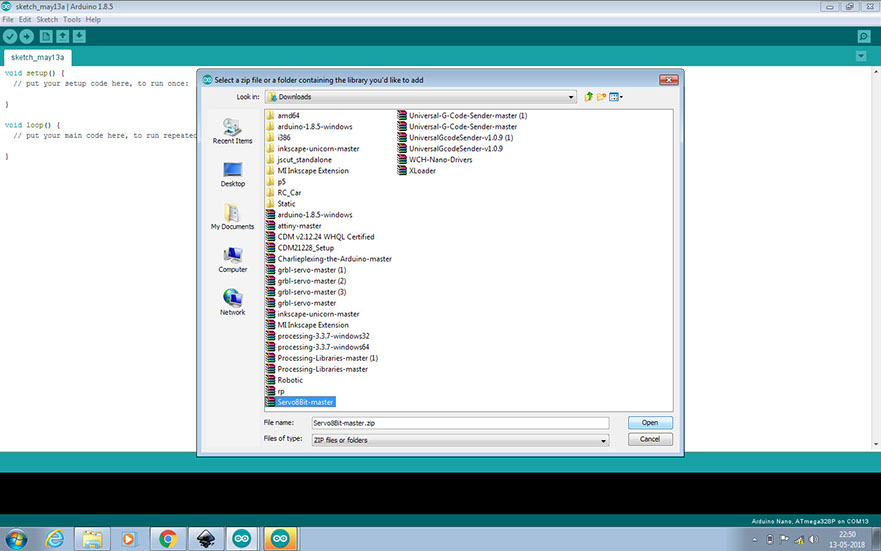This screenshot has width=881, height=551.
Task: Select processing-3.3.7-windows64 archive
Action: (x=317, y=347)
